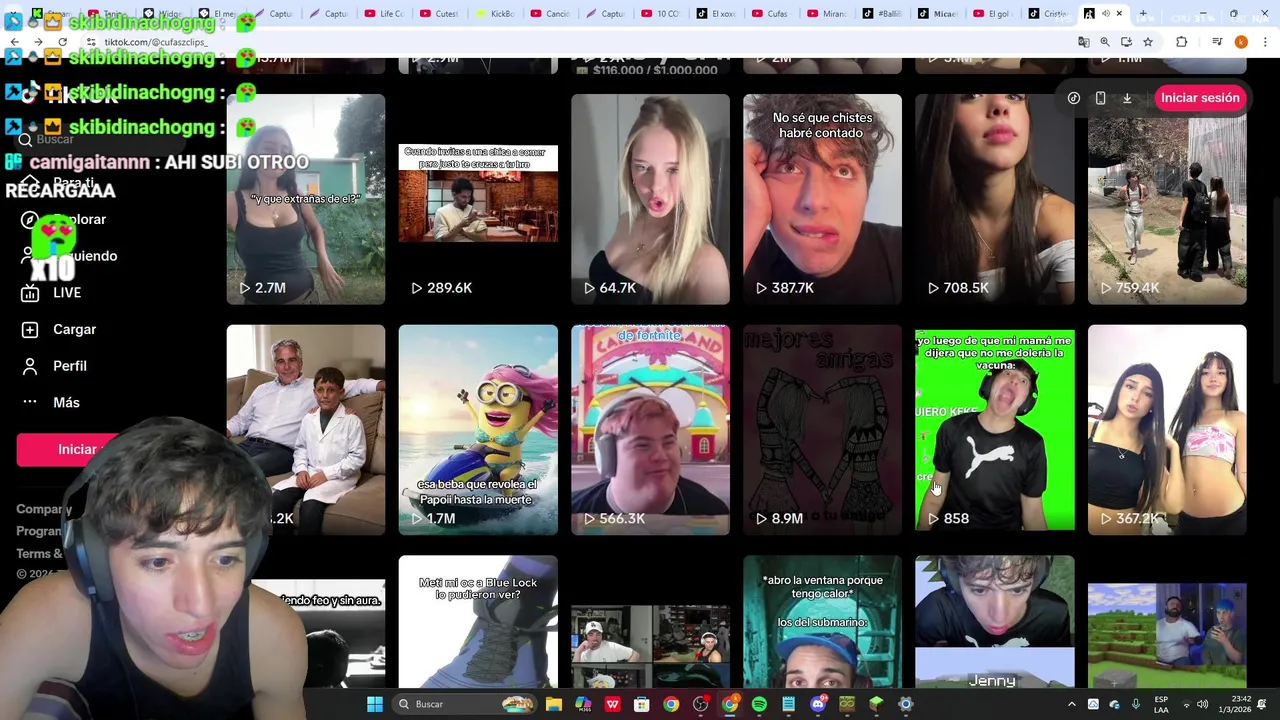Click the zoom magnifier icon in address bar
Image resolution: width=1280 pixels, height=720 pixels.
[x=1105, y=42]
